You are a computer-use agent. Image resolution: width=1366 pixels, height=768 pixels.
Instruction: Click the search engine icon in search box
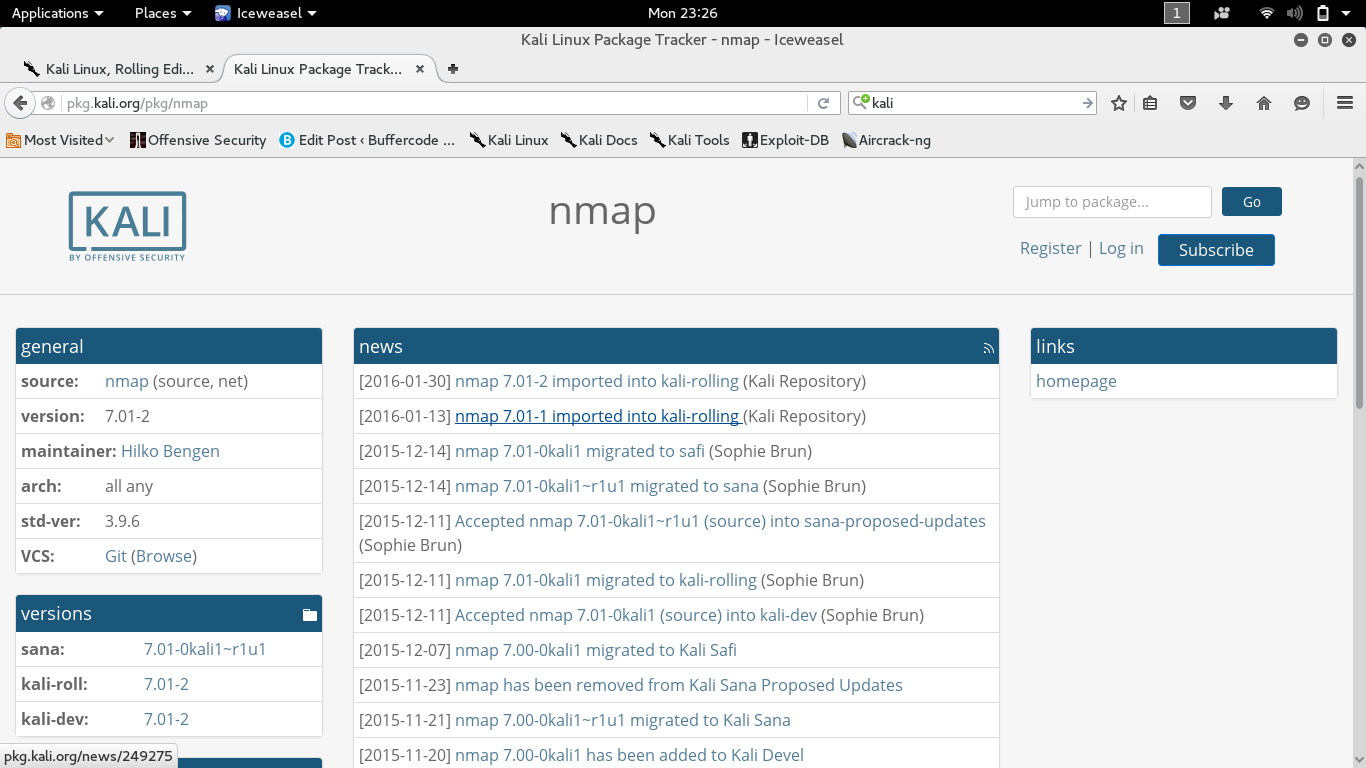click(860, 103)
